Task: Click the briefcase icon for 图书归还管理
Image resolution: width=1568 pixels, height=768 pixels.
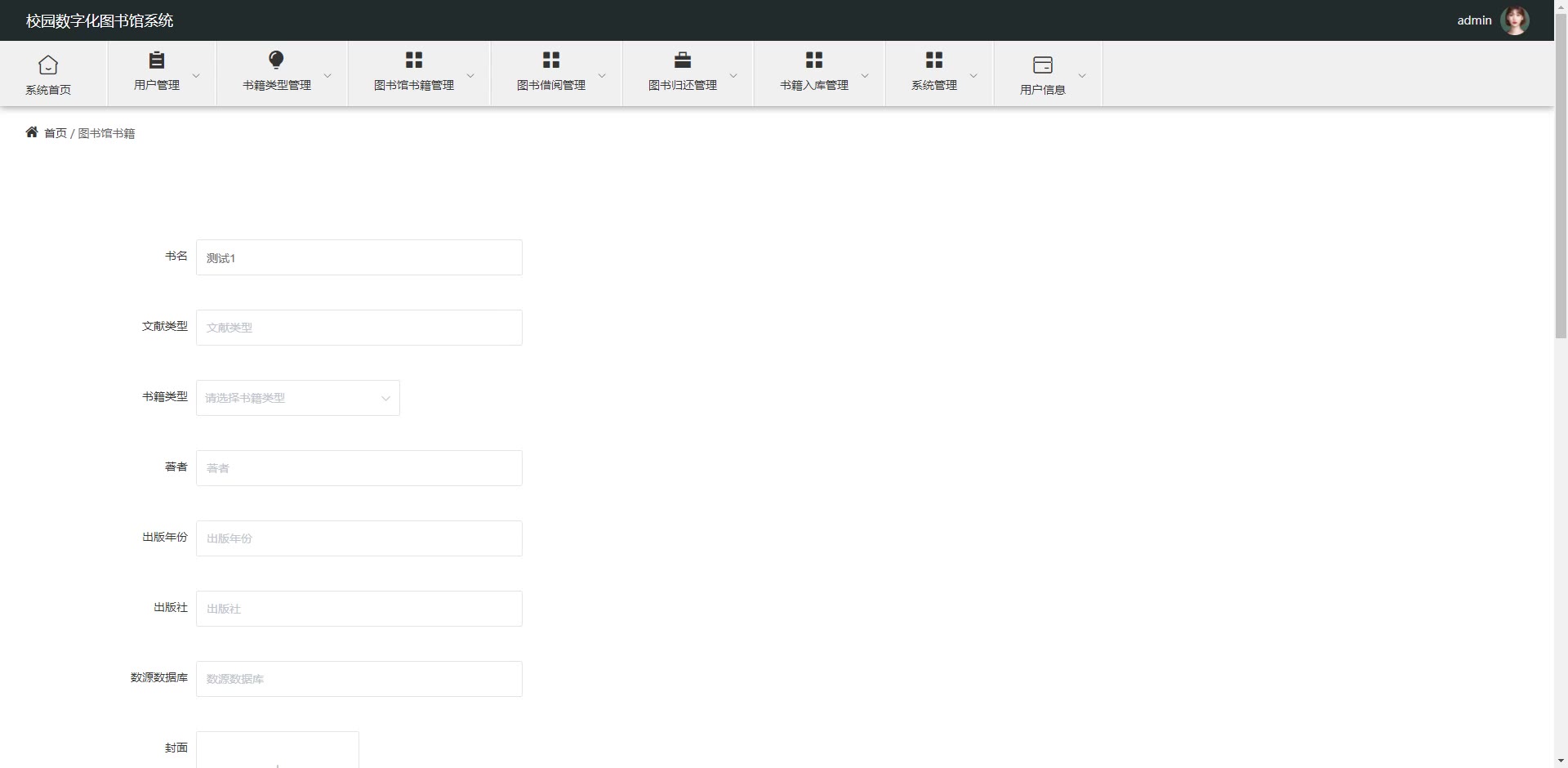Action: [683, 60]
